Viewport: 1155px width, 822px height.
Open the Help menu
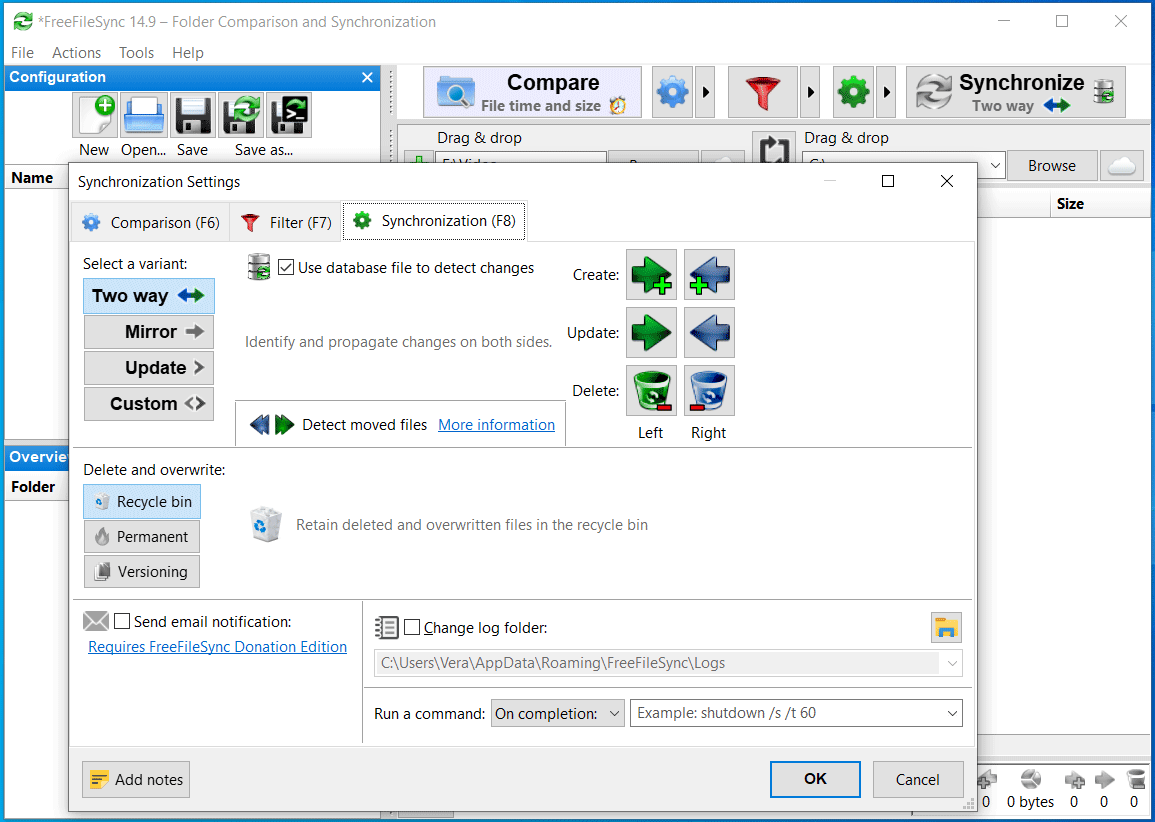[188, 53]
